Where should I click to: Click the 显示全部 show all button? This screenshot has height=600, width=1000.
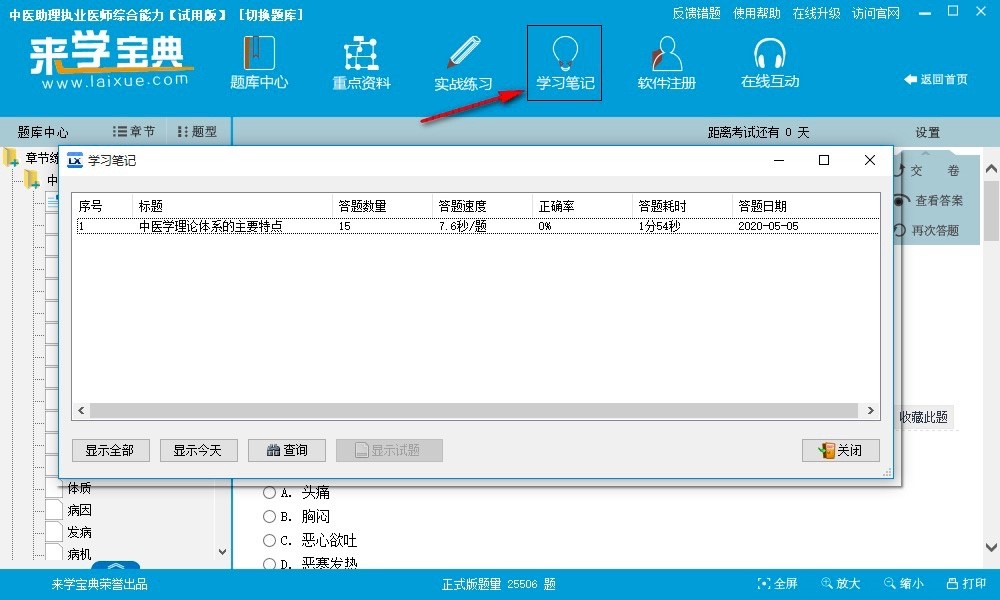point(110,450)
